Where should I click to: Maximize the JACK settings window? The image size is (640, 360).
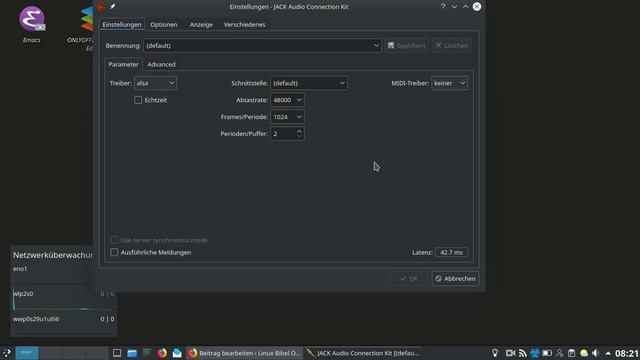click(465, 7)
